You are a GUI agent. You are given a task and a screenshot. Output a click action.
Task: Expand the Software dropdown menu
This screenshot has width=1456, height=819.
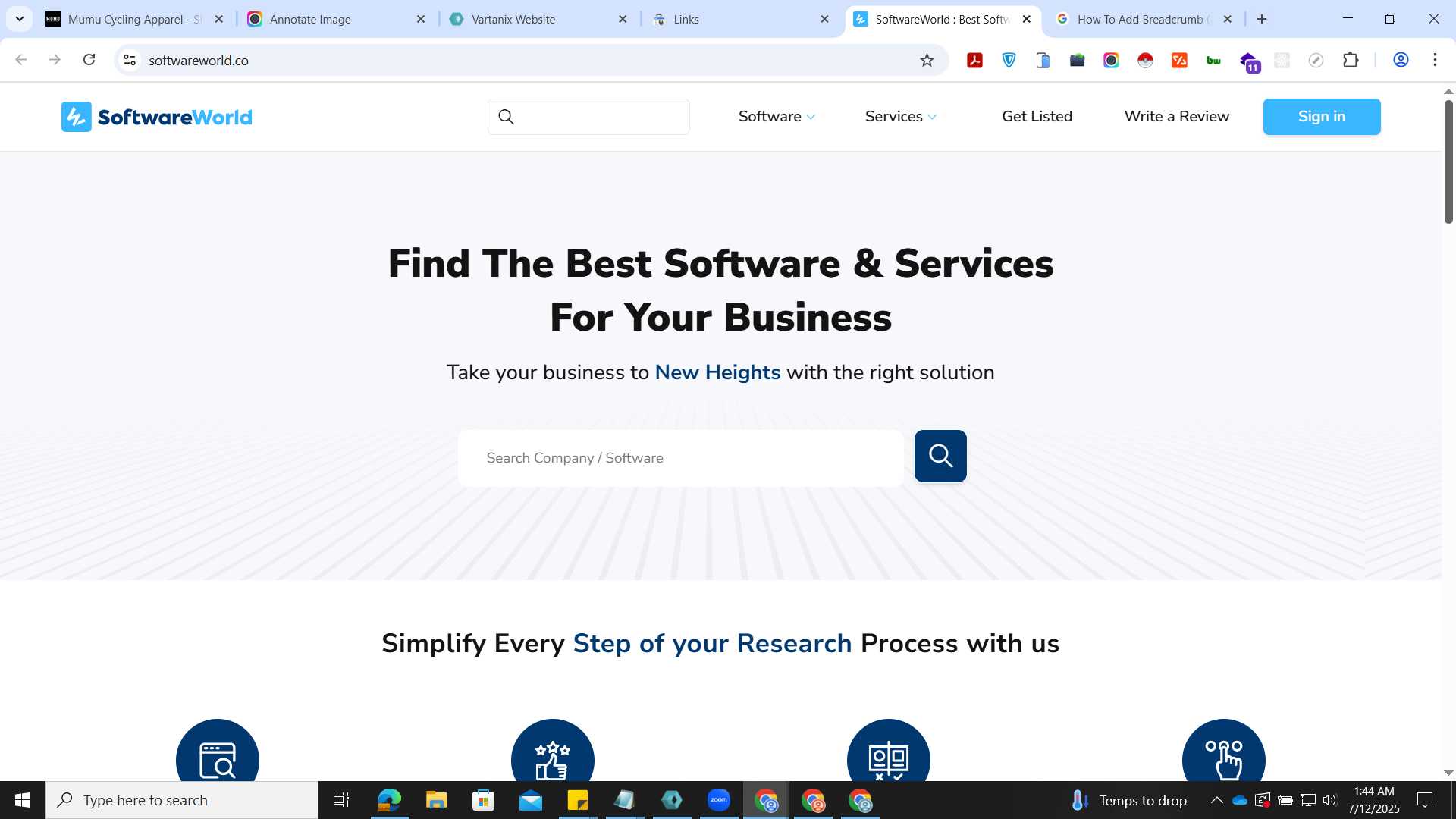[777, 117]
